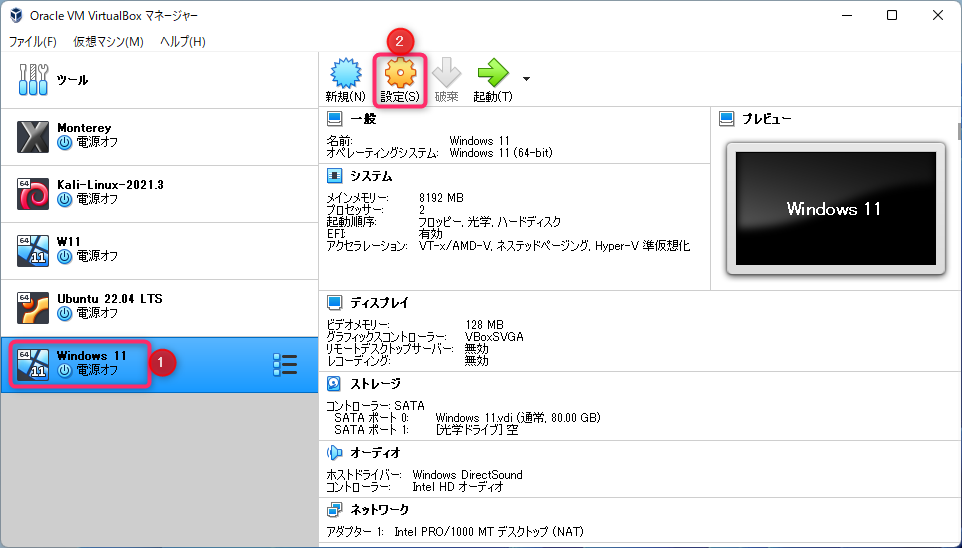Select the Ubuntu 22.04 LTS VM icon
The width and height of the screenshot is (962, 548).
coord(33,307)
